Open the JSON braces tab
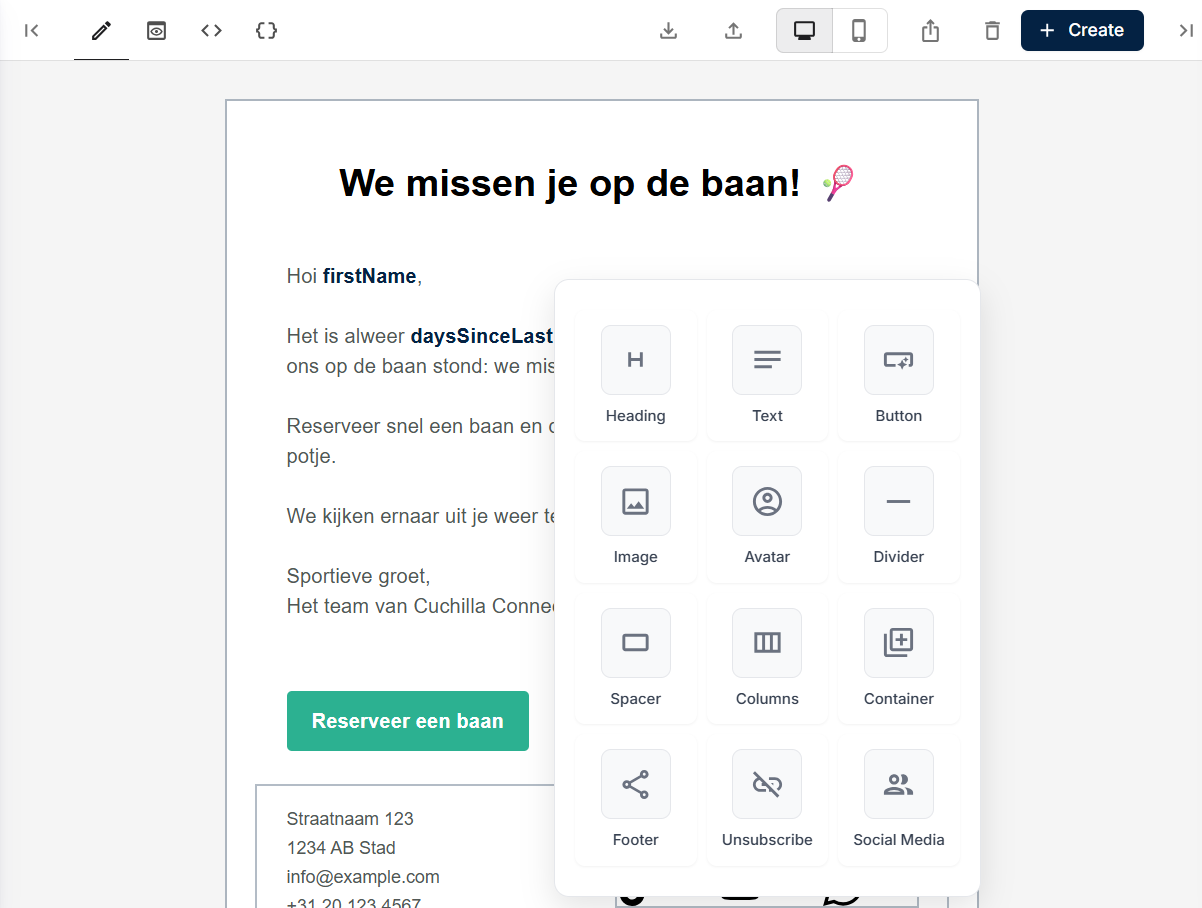Image resolution: width=1202 pixels, height=908 pixels. 266,31
